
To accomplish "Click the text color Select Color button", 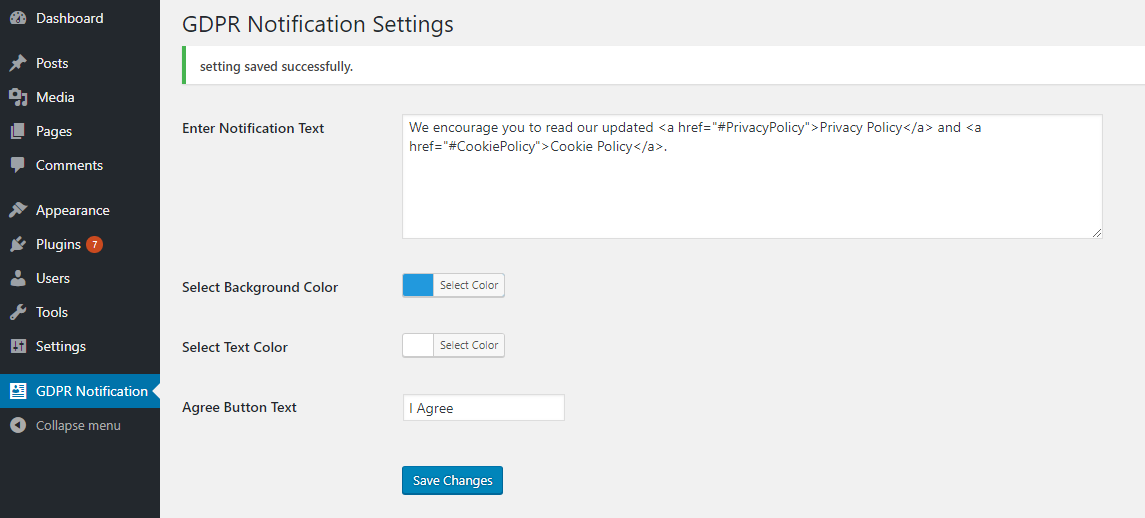I will click(x=469, y=346).
